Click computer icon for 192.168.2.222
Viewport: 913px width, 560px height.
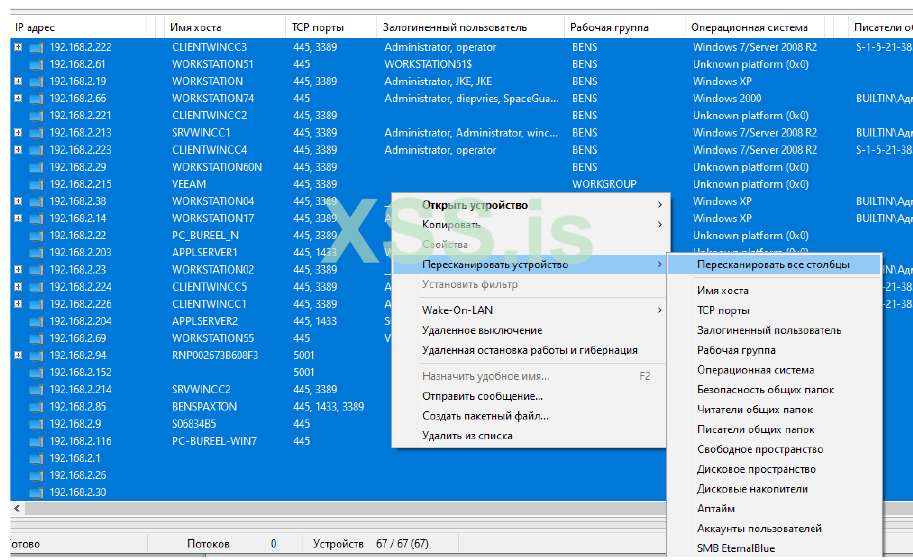(x=36, y=48)
